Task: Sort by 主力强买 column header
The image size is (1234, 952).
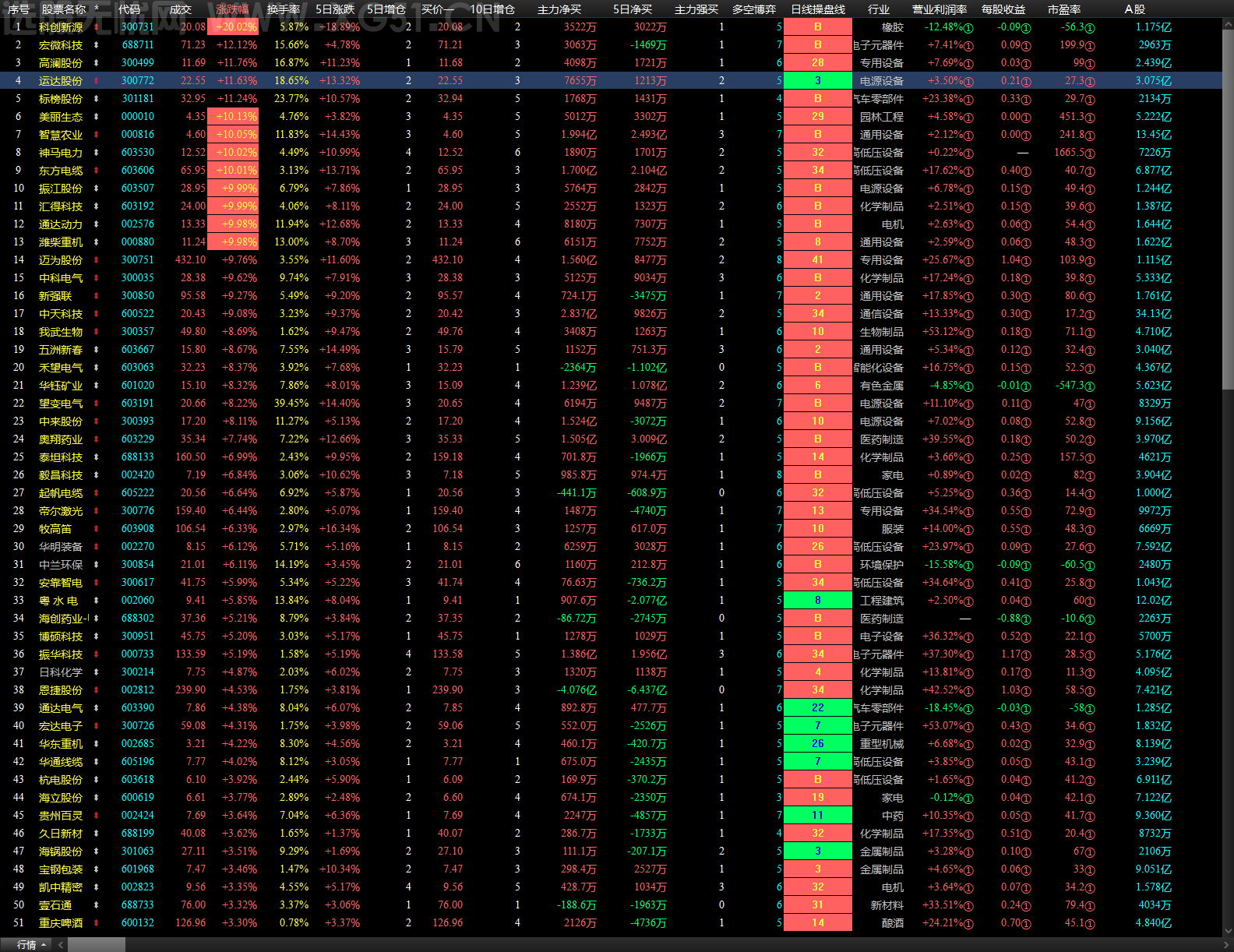Action: (x=696, y=9)
